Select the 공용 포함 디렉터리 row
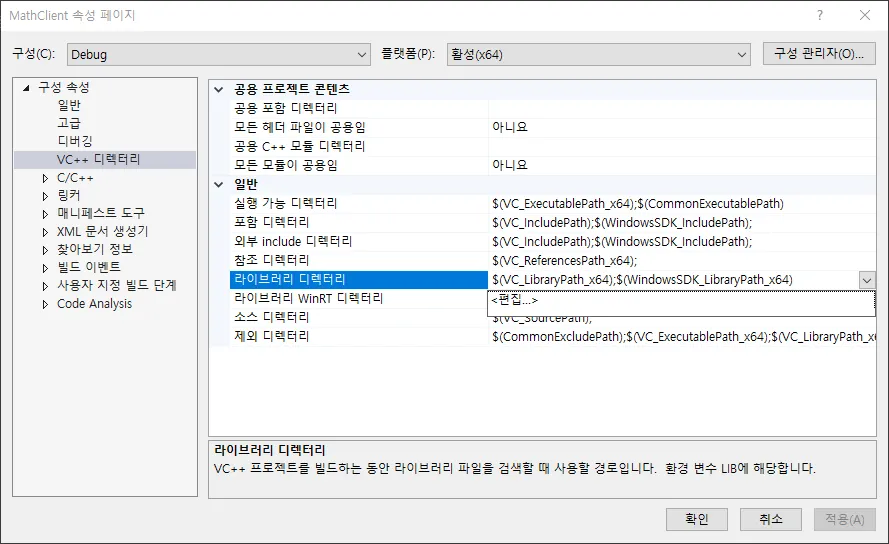The image size is (889, 544). 553,108
